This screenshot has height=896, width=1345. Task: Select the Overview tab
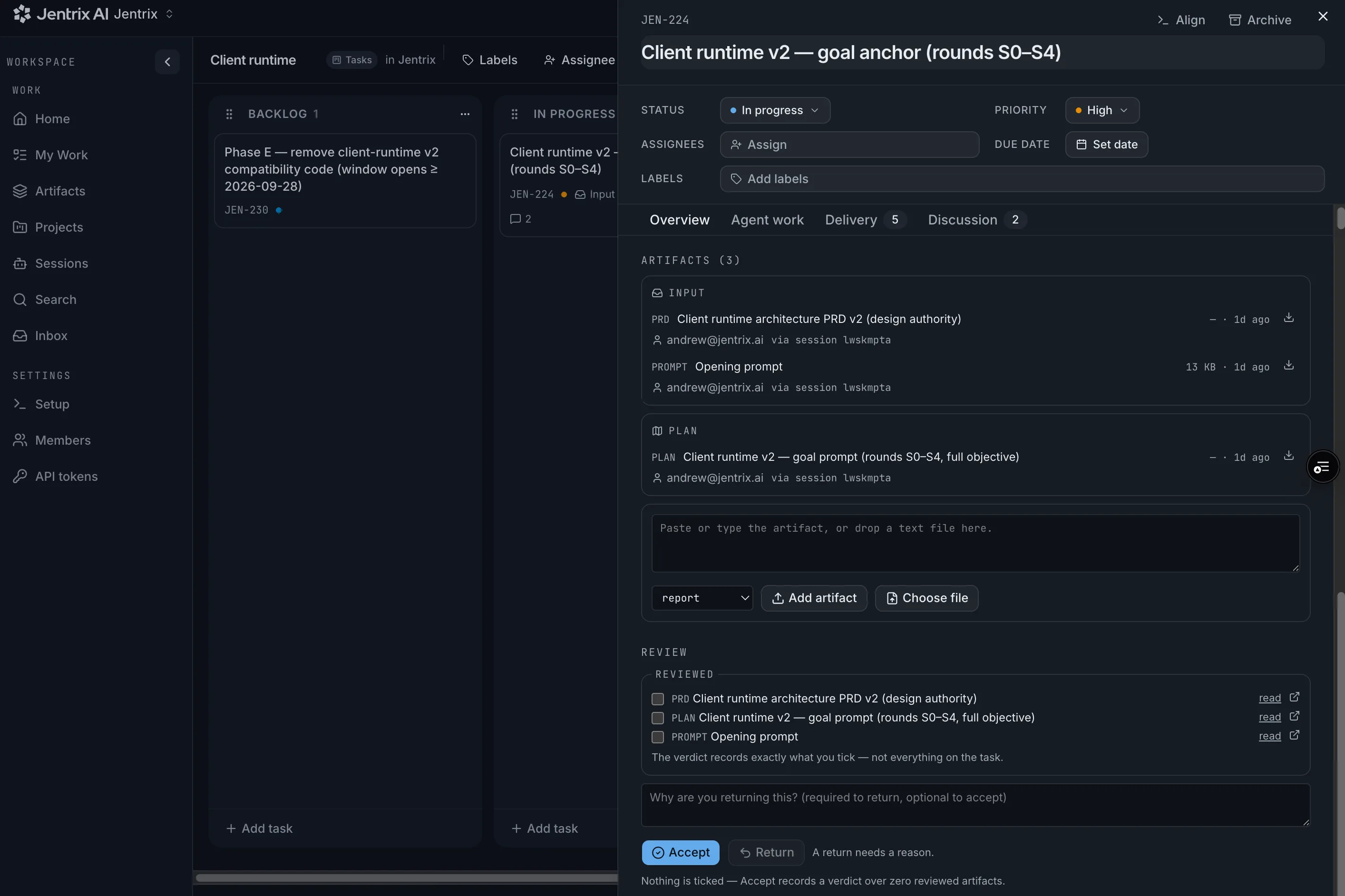(679, 220)
